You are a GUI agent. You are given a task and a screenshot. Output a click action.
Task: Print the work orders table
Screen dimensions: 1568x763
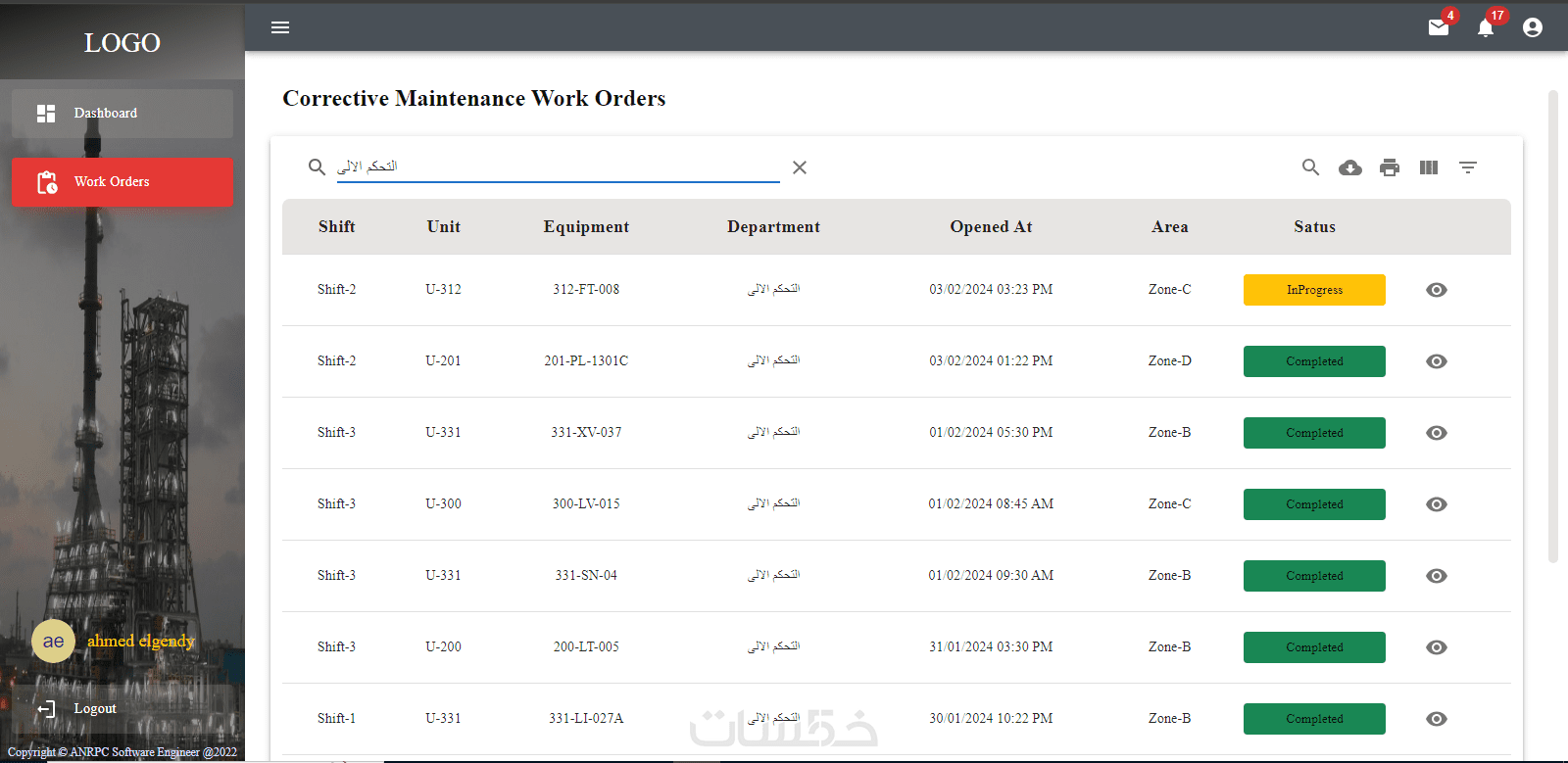(x=1390, y=167)
